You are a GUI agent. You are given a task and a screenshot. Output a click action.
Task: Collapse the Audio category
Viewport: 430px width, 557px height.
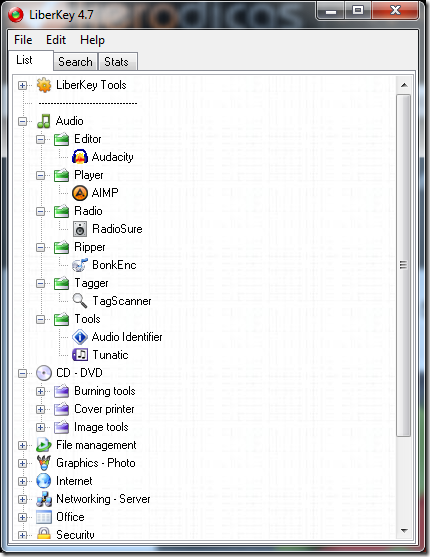pyautogui.click(x=22, y=121)
